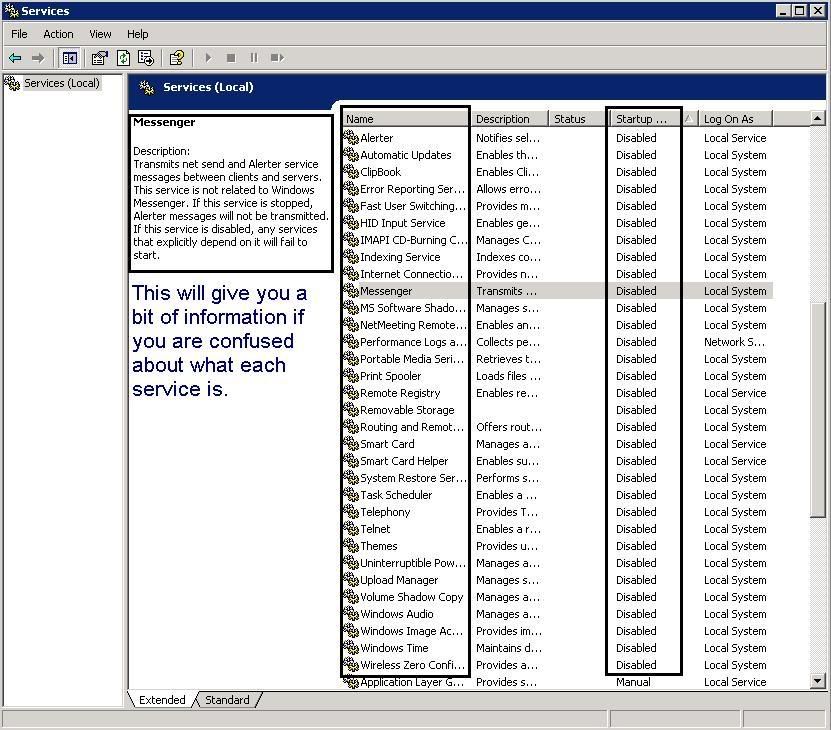Open the View menu
The height and width of the screenshot is (730, 831).
tap(100, 34)
